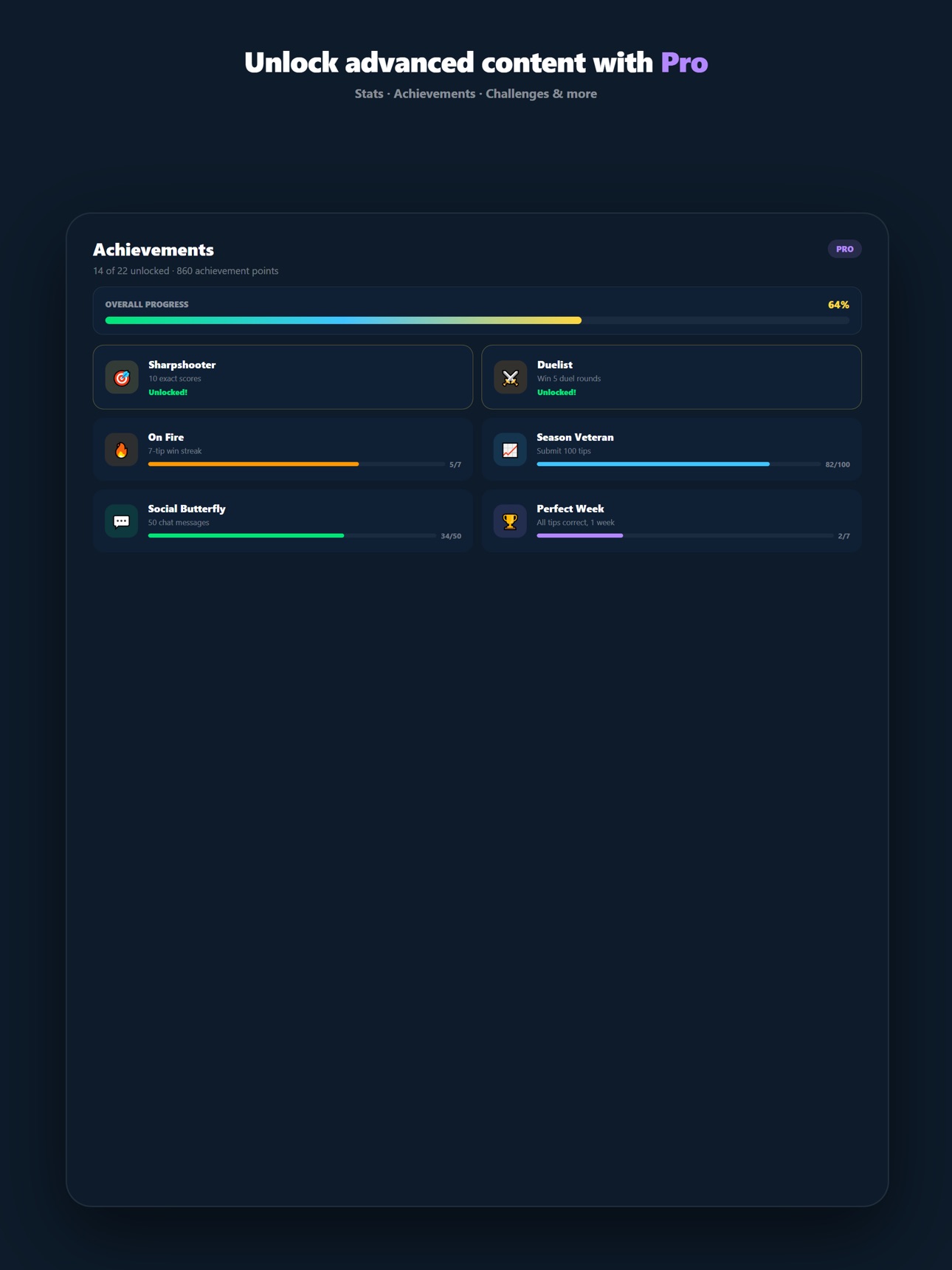Click the On Fire orange progress bar
The height and width of the screenshot is (1270, 952).
click(296, 464)
